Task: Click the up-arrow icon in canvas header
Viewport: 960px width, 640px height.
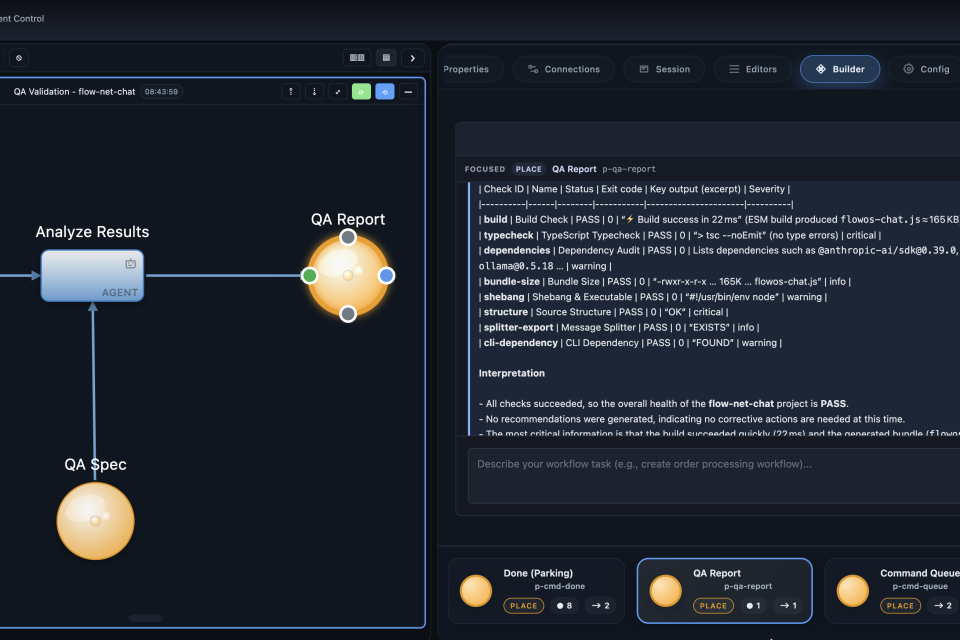Action: click(x=291, y=92)
